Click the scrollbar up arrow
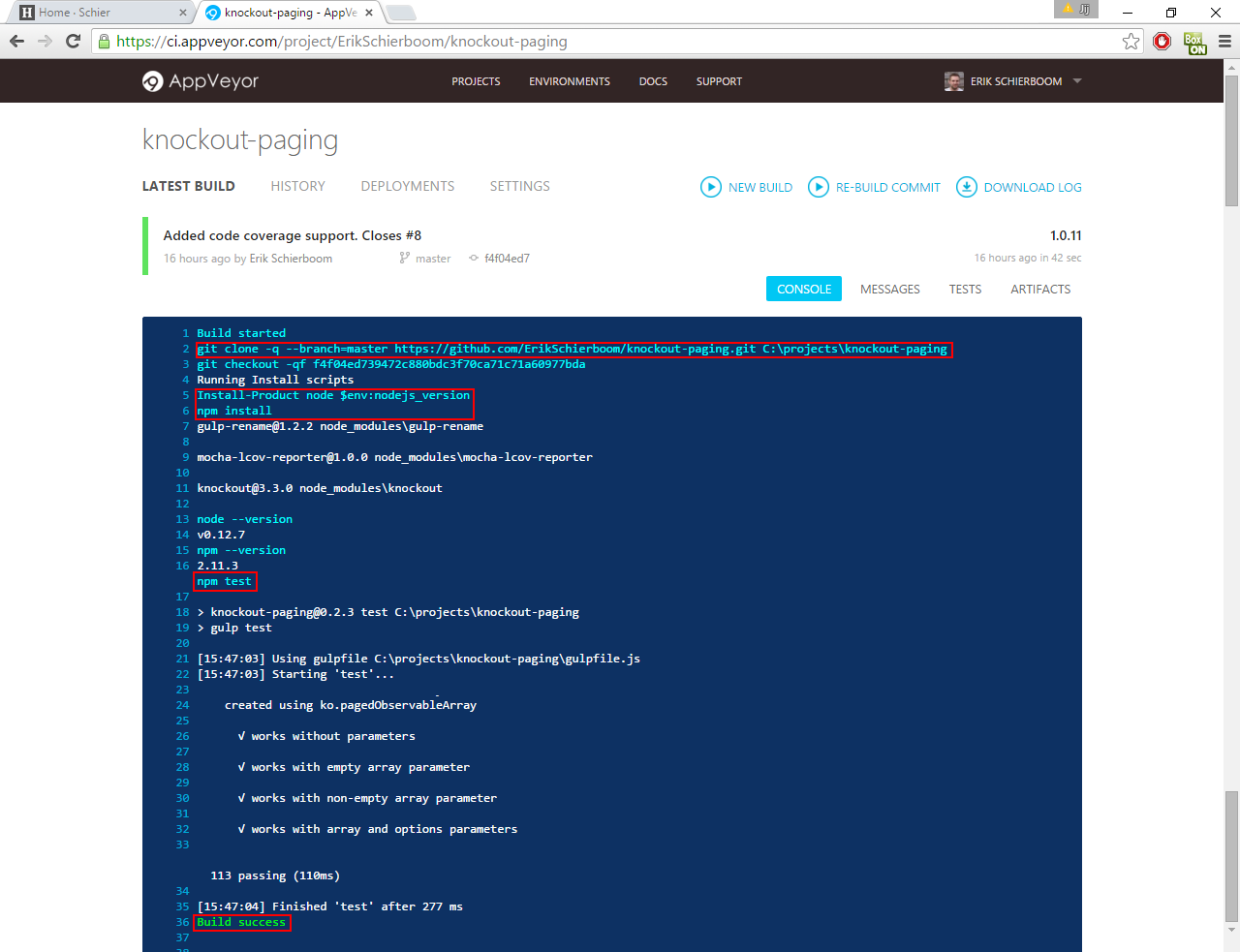 [x=1231, y=67]
